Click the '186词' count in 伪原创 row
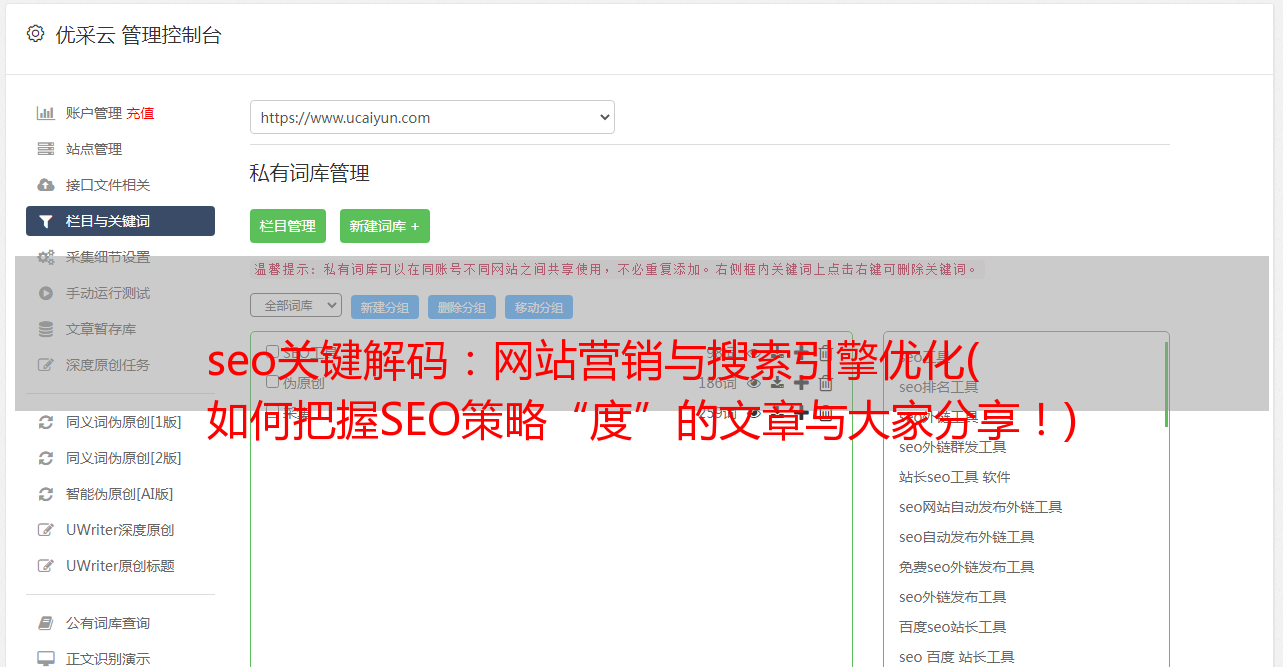The width and height of the screenshot is (1283, 667). [717, 382]
